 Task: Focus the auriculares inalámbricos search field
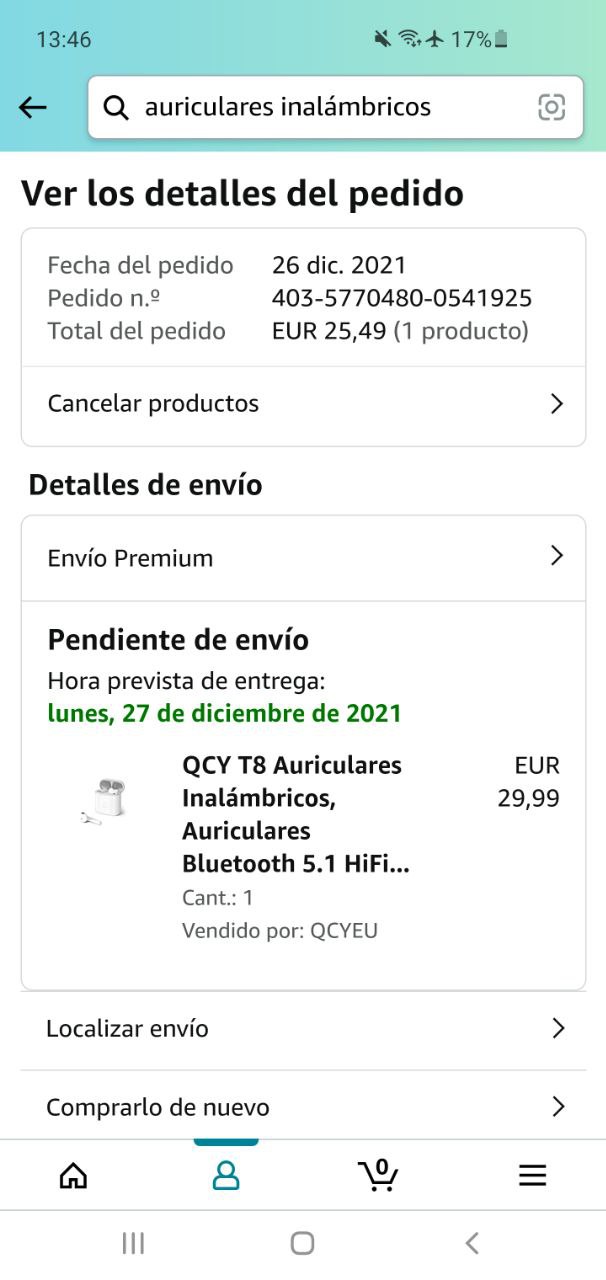coord(335,107)
